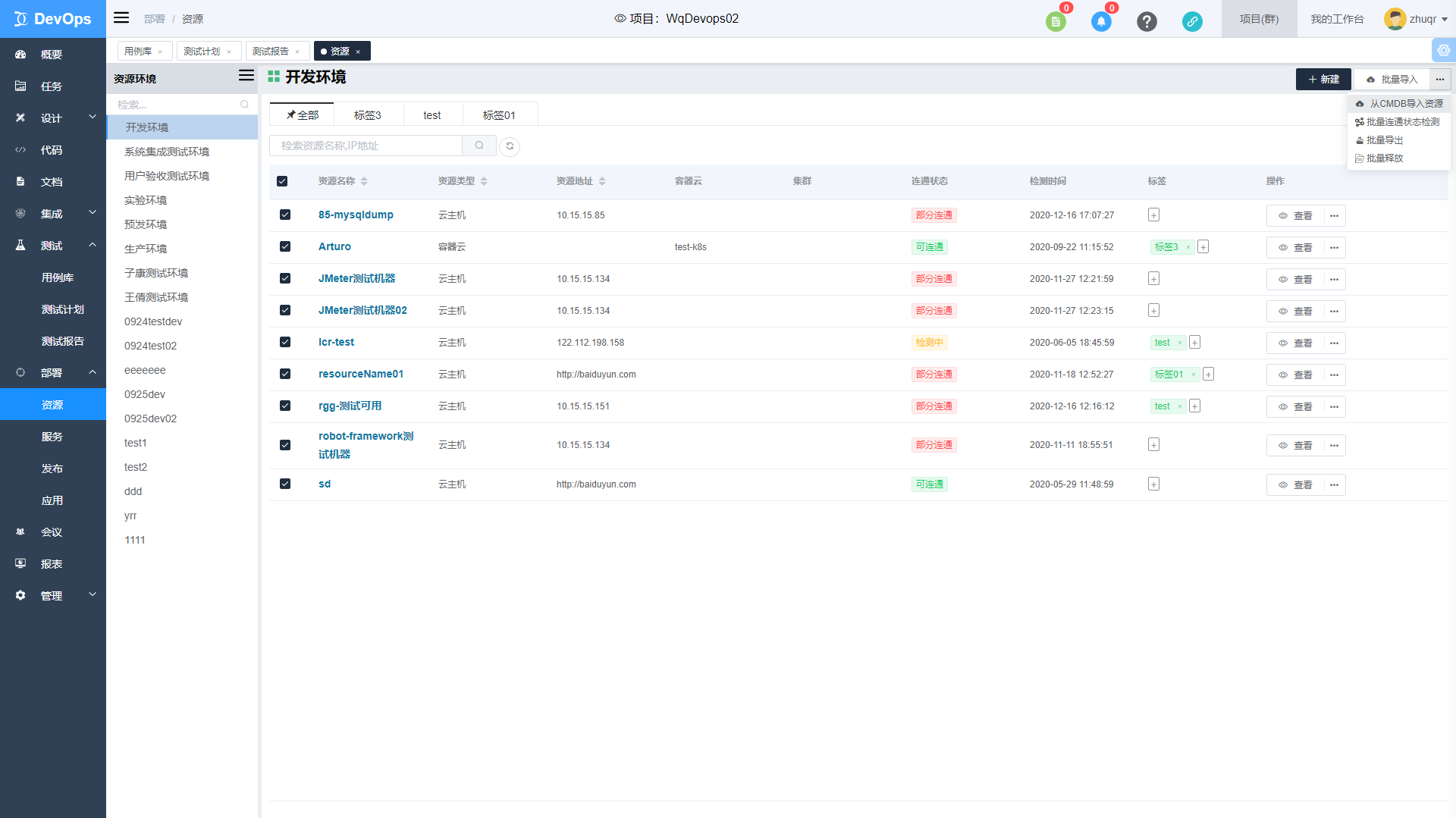Focus the 检索资源名称,IP地址 search field
The height and width of the screenshot is (818, 1456).
coord(366,146)
